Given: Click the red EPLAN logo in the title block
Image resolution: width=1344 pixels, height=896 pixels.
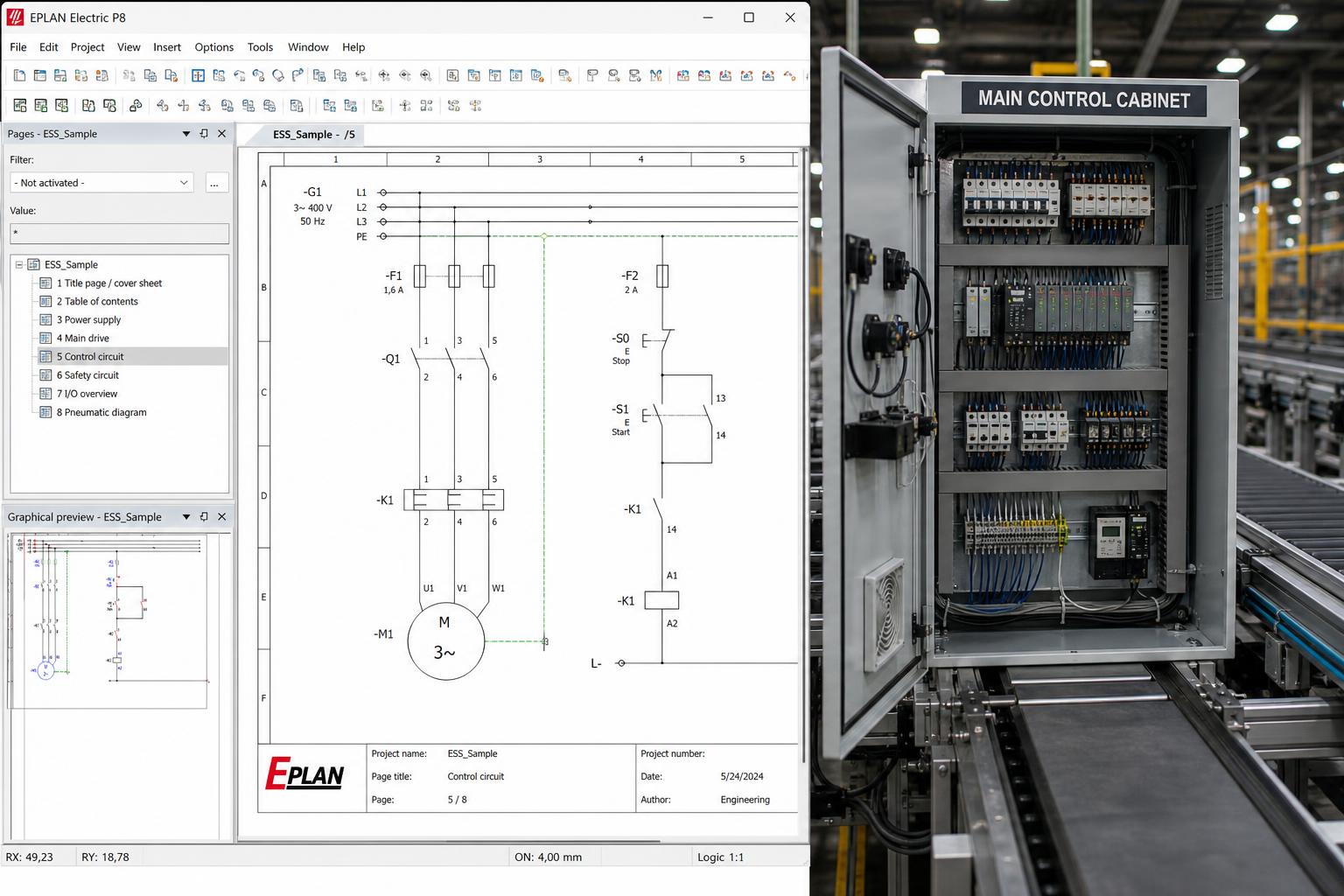Looking at the screenshot, I should (304, 773).
